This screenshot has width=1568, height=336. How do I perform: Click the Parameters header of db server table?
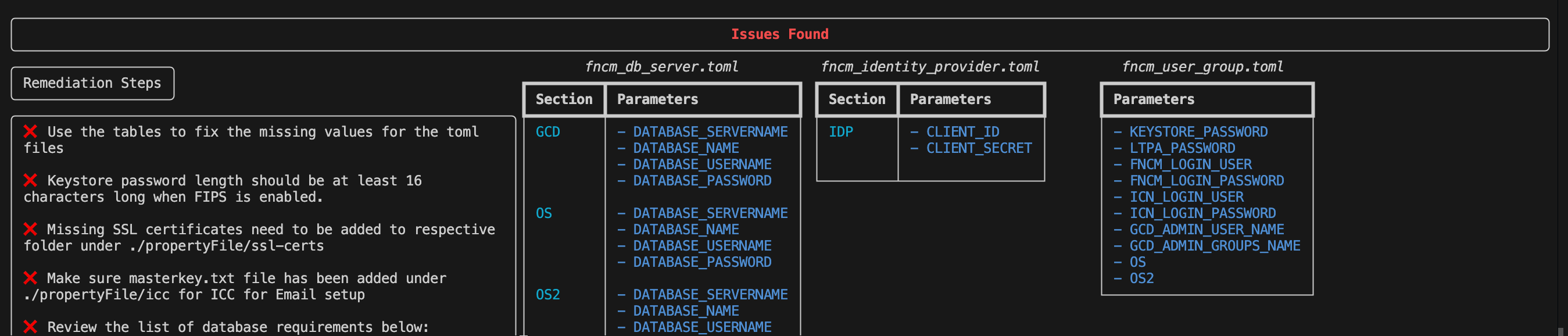point(657,99)
